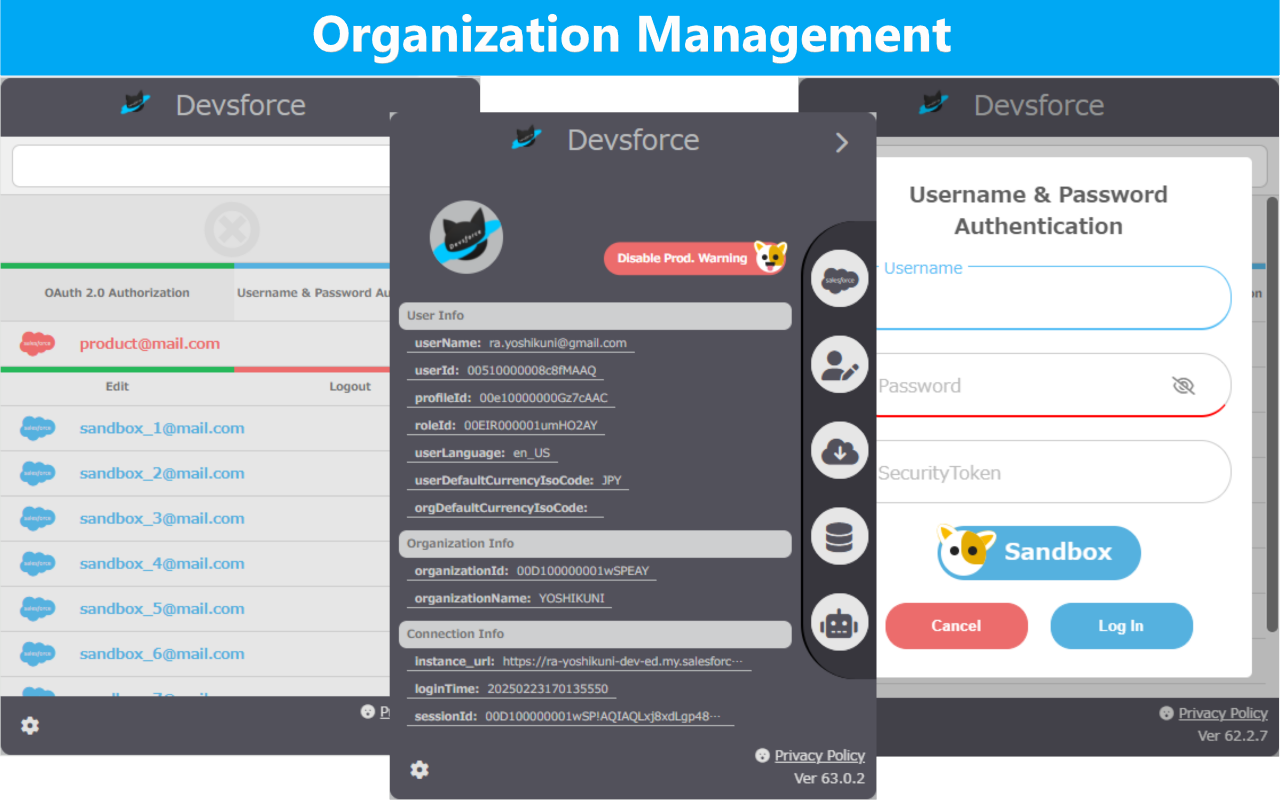Expand the User Info section
The width and height of the screenshot is (1280, 800).
tap(595, 315)
